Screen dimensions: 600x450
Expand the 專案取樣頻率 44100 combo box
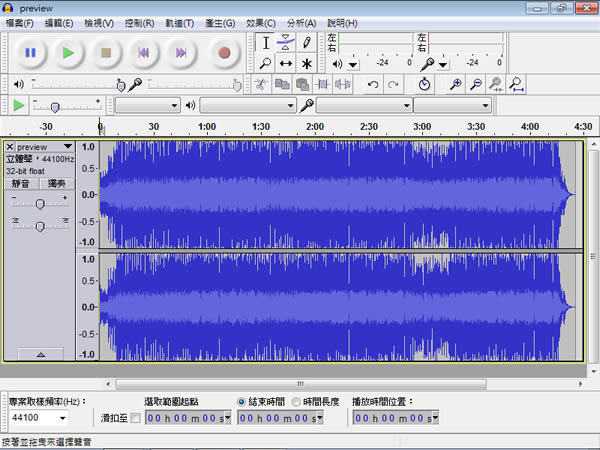[62, 417]
